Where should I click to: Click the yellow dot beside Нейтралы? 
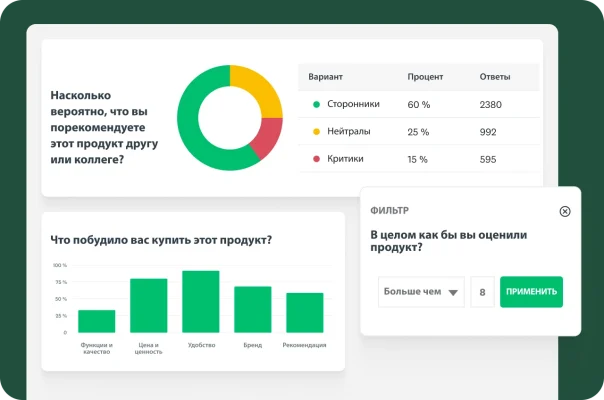click(x=317, y=132)
